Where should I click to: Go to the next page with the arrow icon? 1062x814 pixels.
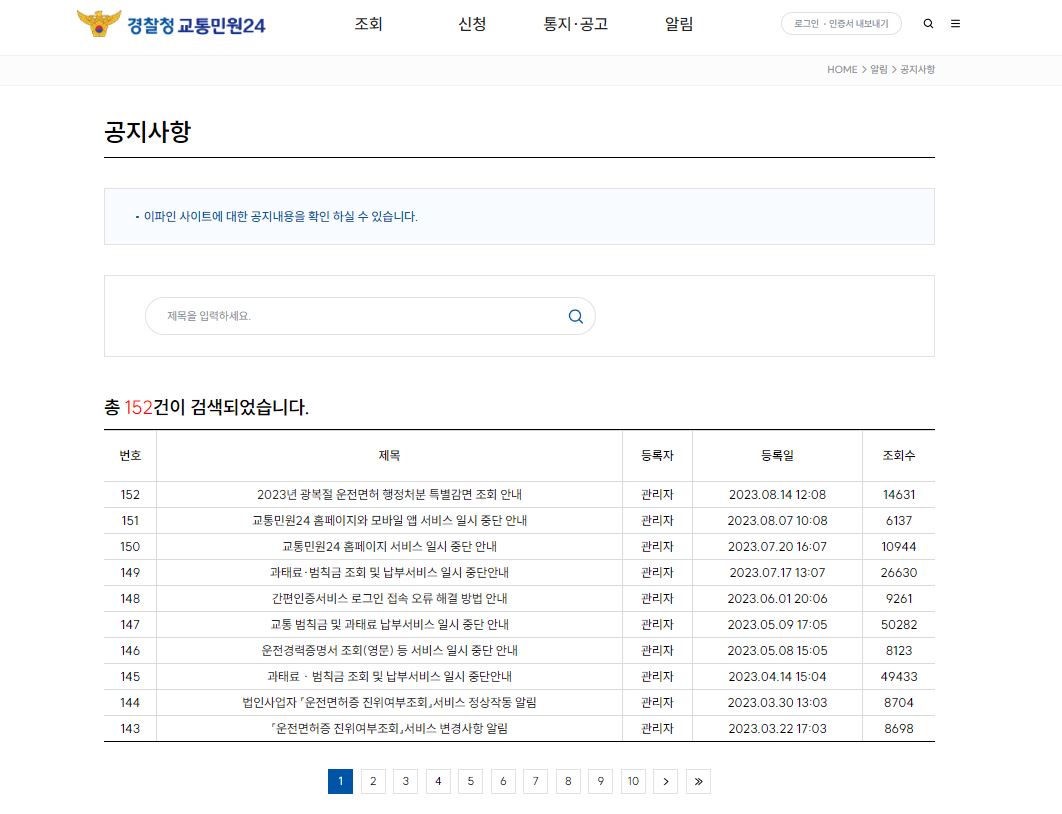click(665, 781)
